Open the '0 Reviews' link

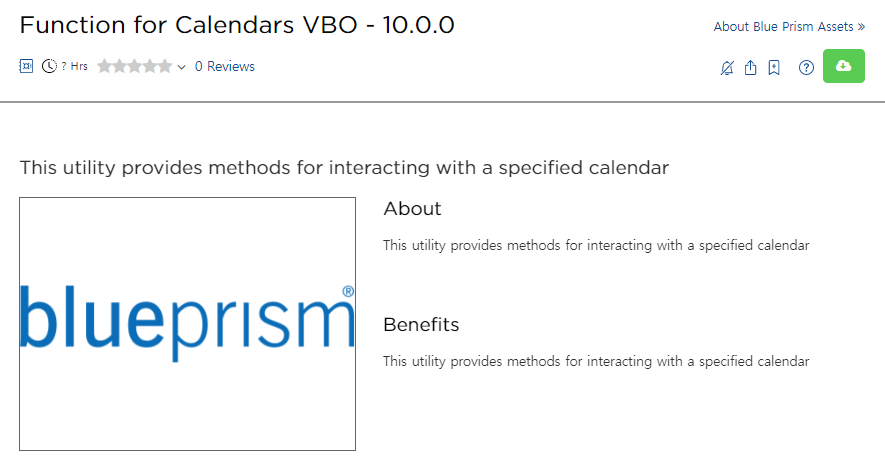point(224,66)
